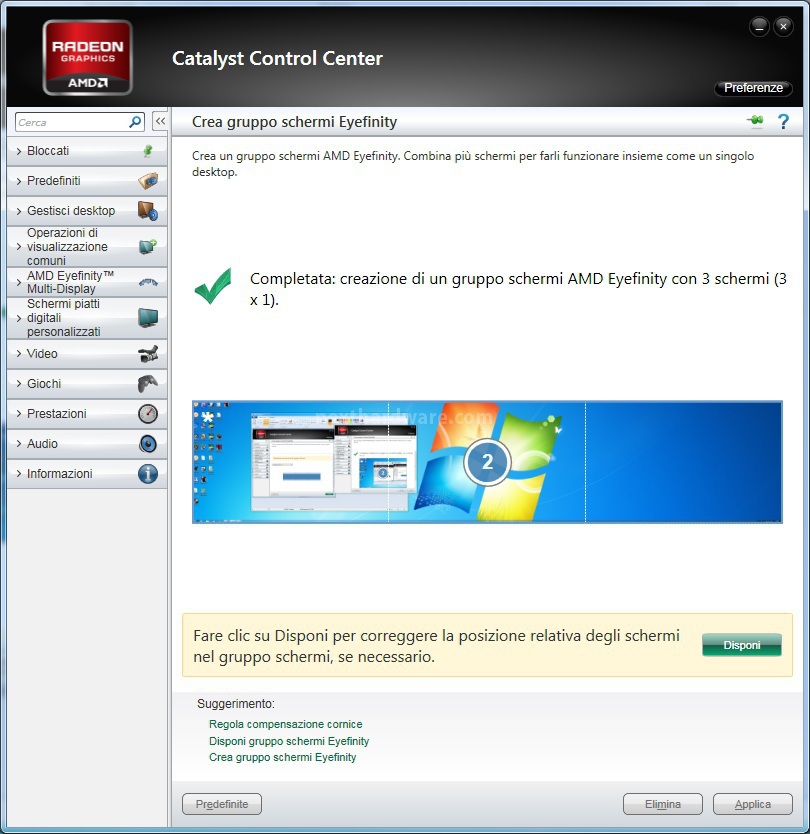Click the Radeon Graphics AMD logo

click(x=88, y=57)
